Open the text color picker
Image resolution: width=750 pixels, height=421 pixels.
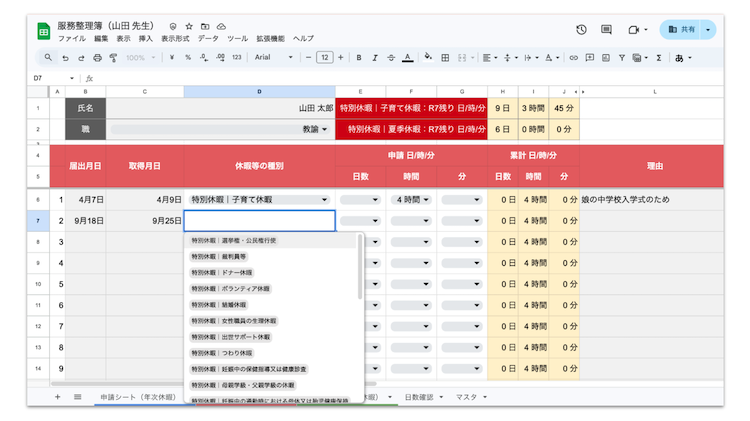[407, 58]
